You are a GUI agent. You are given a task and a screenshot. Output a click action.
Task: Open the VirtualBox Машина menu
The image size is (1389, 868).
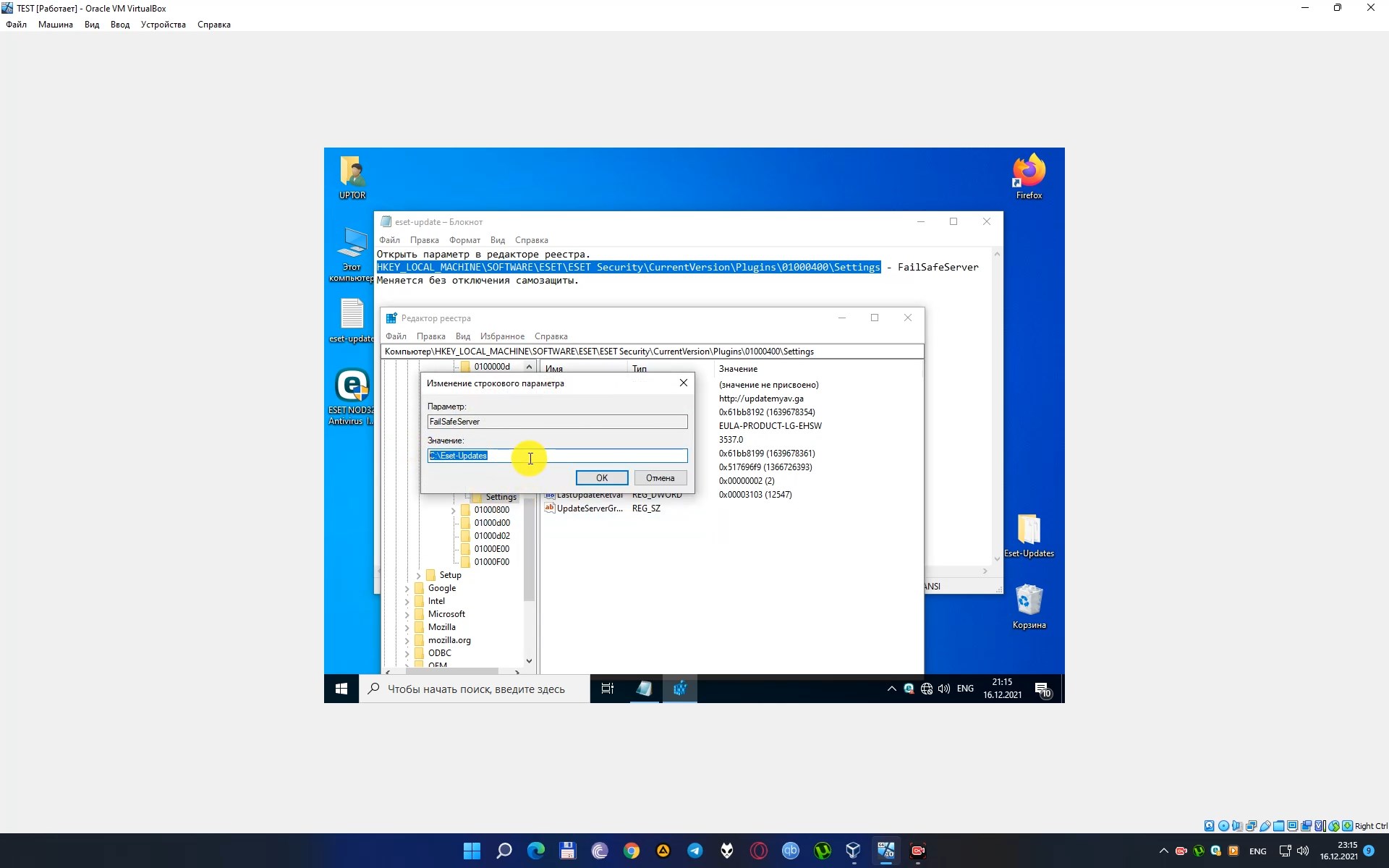tap(56, 25)
